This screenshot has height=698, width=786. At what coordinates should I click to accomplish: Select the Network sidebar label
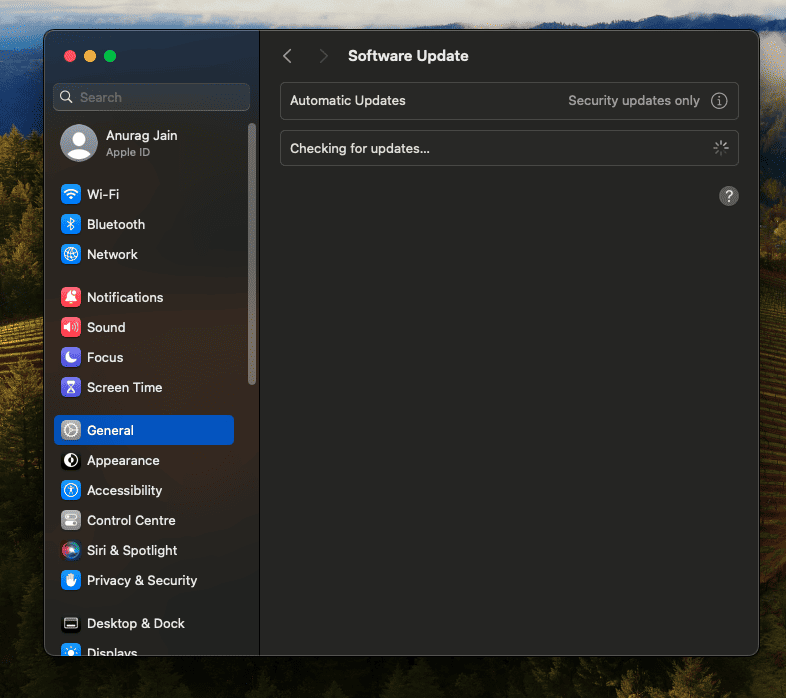coord(112,255)
